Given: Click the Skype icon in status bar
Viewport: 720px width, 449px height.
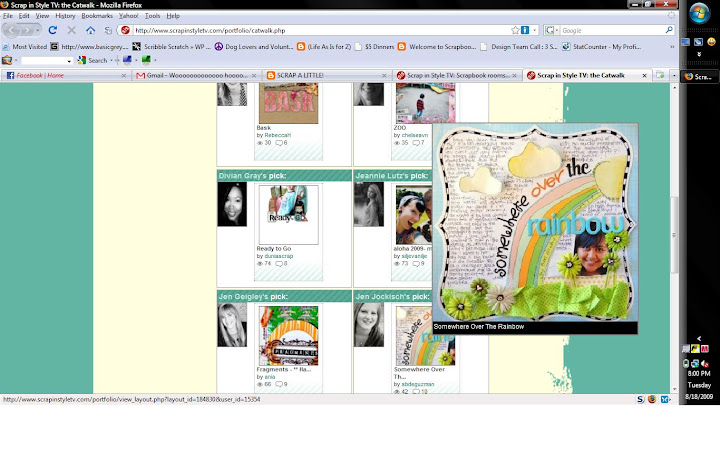Looking at the screenshot, I should (x=640, y=399).
